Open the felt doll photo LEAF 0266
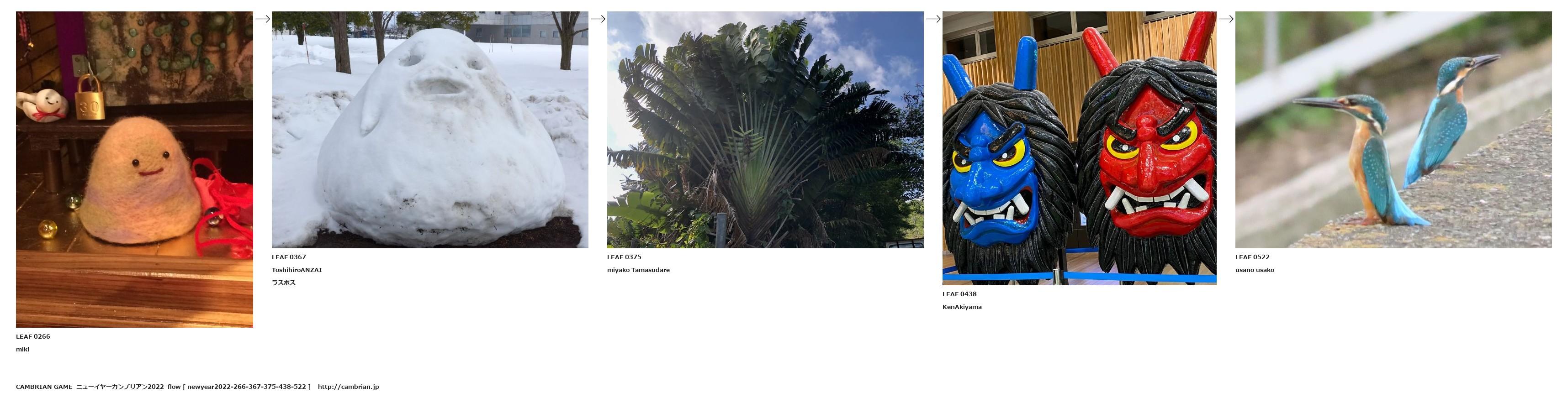 [134, 169]
